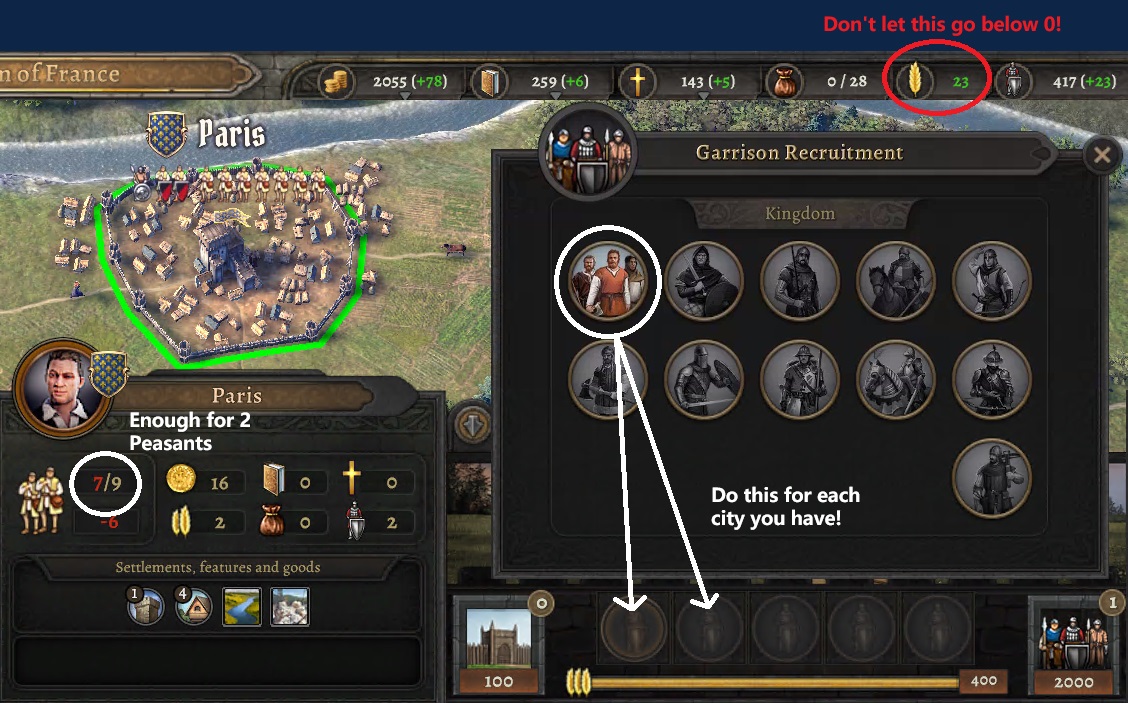Click the piety cross icon in top bar

pyautogui.click(x=637, y=81)
